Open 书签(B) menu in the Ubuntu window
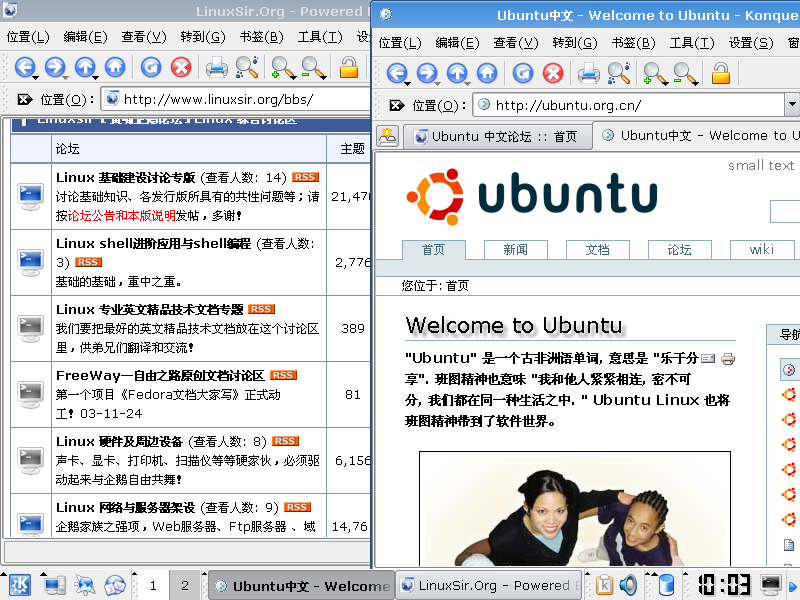800x600 pixels. pos(634,43)
